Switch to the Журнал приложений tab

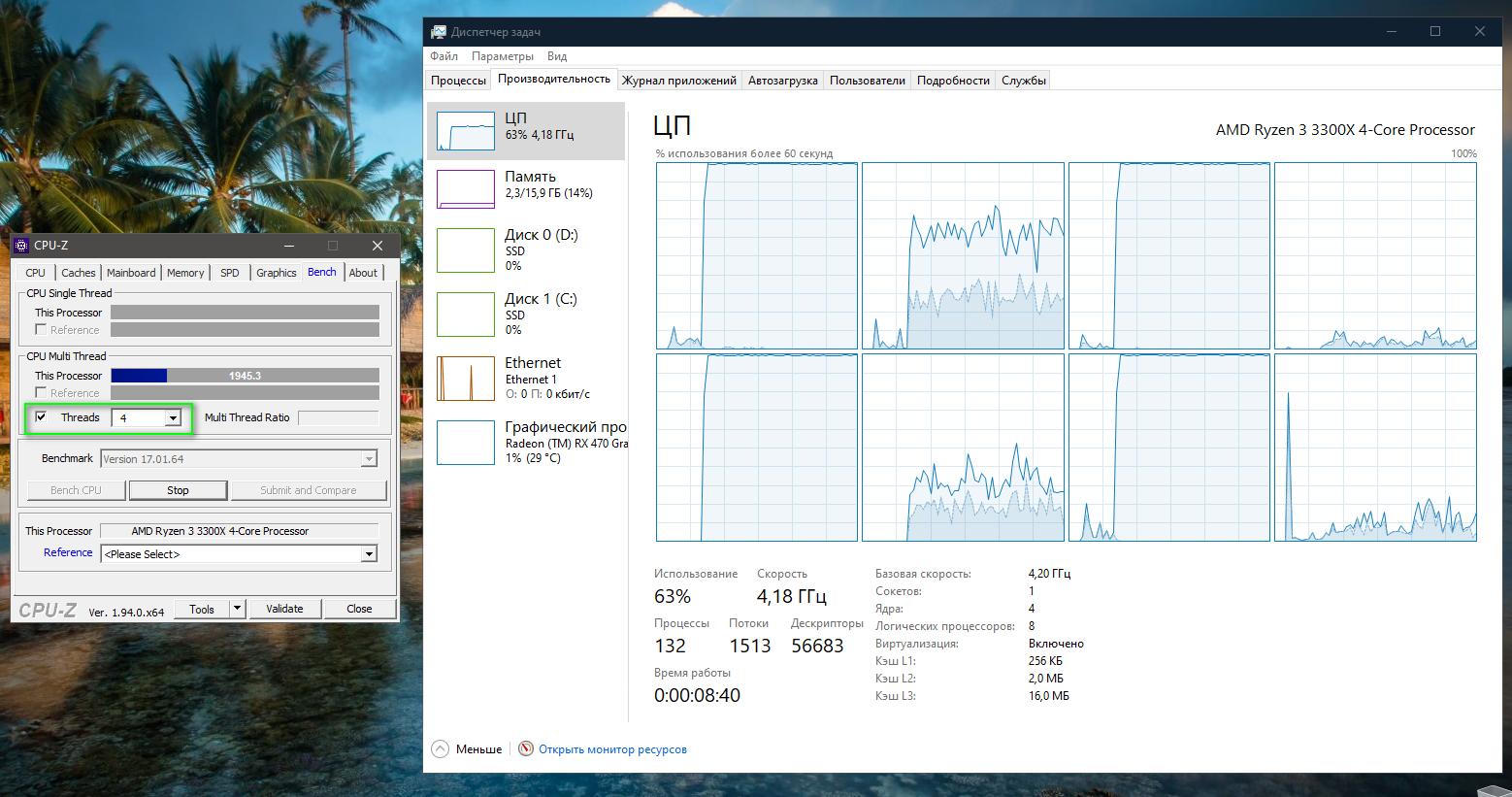679,81
